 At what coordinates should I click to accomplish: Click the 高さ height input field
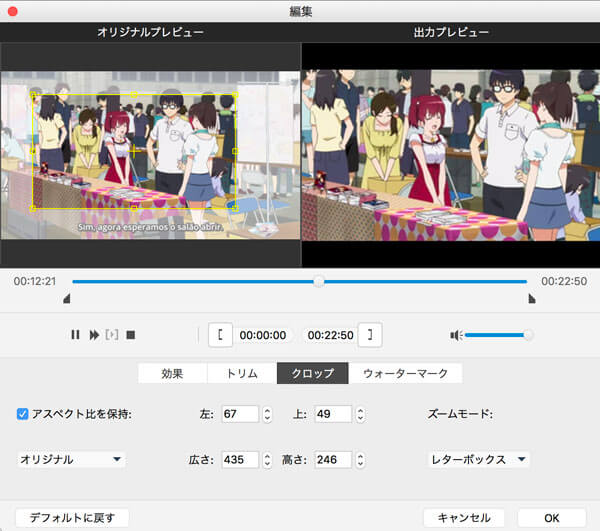pyautogui.click(x=333, y=459)
